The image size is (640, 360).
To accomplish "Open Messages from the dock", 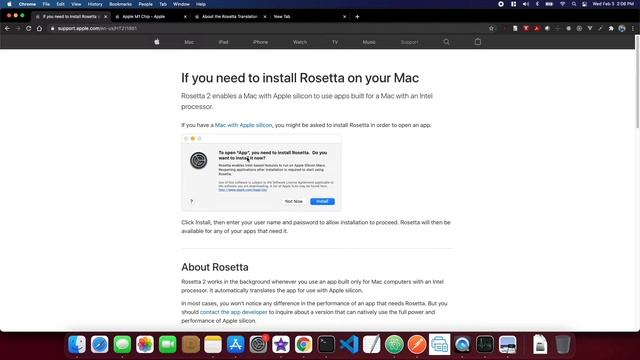I will [122, 344].
